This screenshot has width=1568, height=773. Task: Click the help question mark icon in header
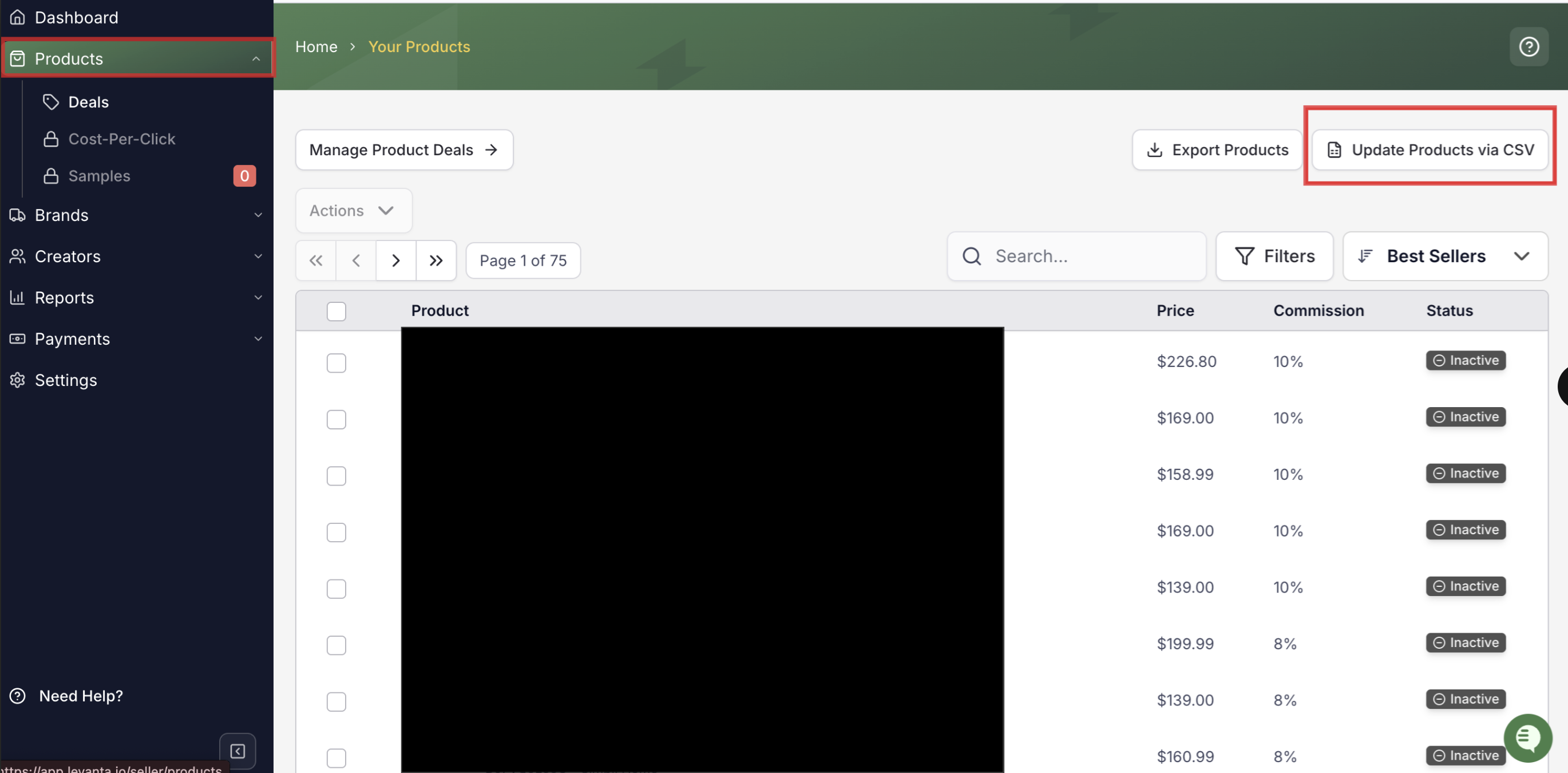coord(1529,47)
